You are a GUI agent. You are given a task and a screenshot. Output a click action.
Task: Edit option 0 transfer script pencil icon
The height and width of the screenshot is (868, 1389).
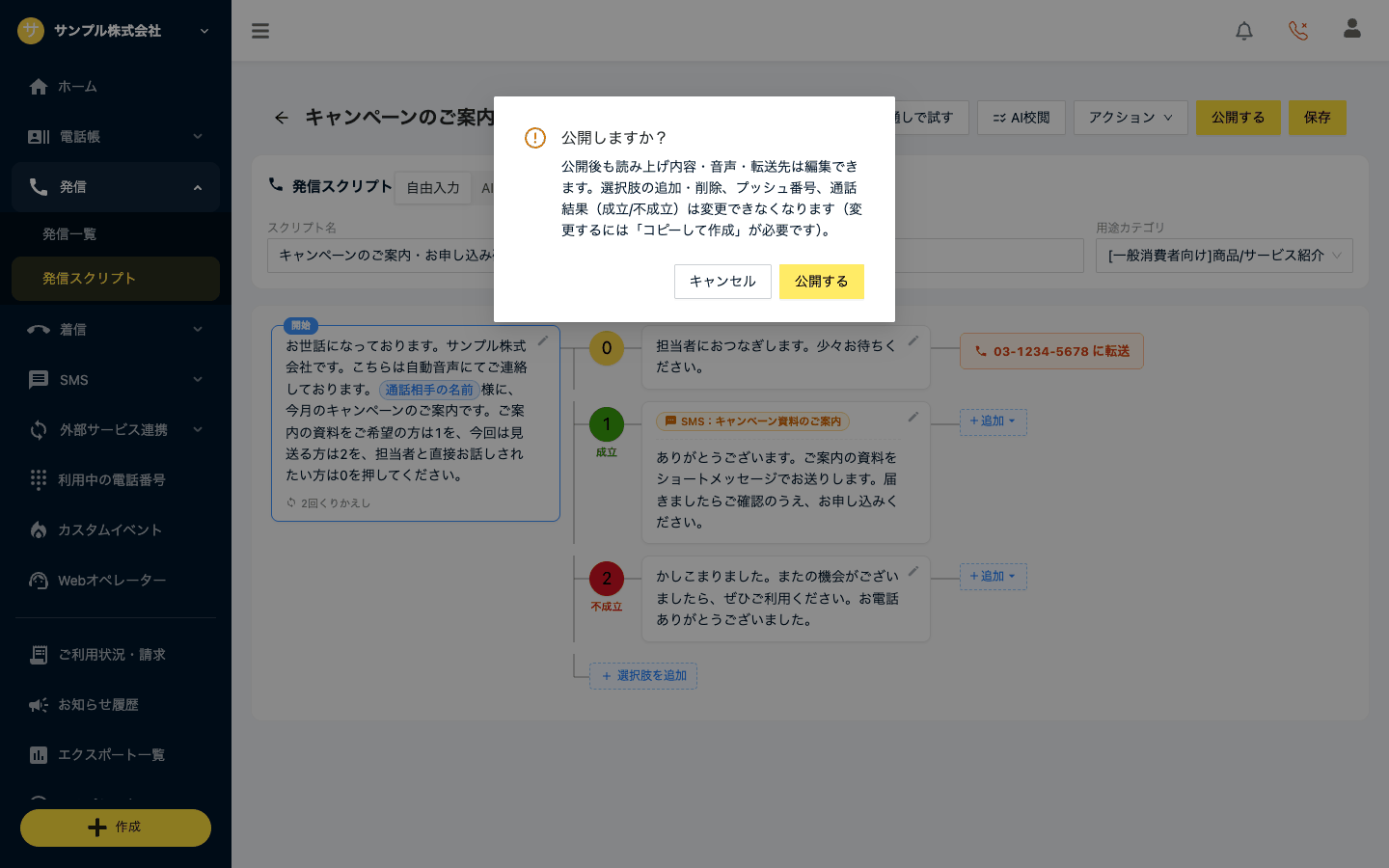[912, 340]
